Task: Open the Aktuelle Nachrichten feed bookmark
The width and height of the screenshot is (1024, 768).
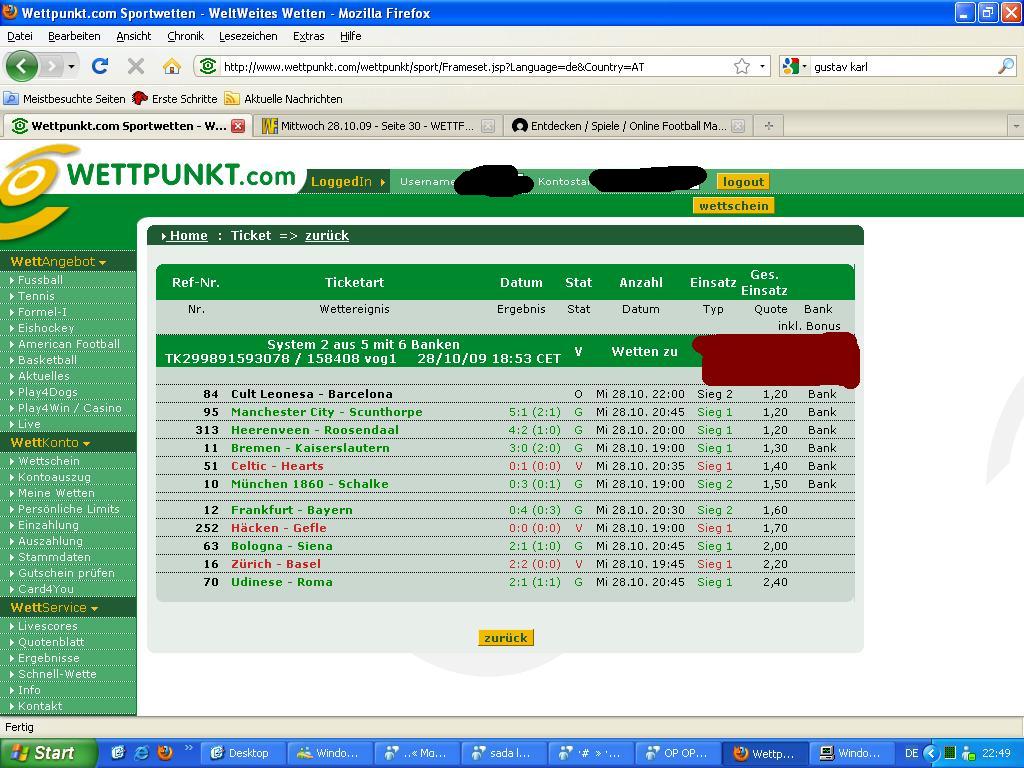Action: point(283,99)
